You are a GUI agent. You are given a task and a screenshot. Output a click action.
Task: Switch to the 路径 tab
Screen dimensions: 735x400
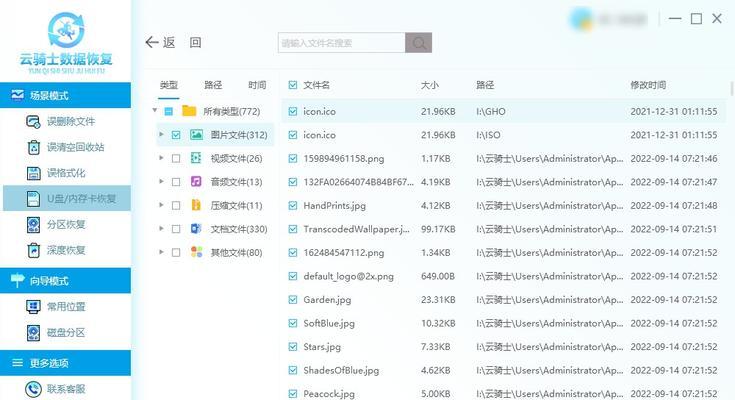point(213,85)
